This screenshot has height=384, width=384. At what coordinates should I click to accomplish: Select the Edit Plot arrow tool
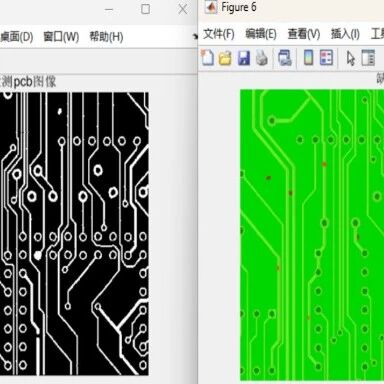[x=351, y=58]
